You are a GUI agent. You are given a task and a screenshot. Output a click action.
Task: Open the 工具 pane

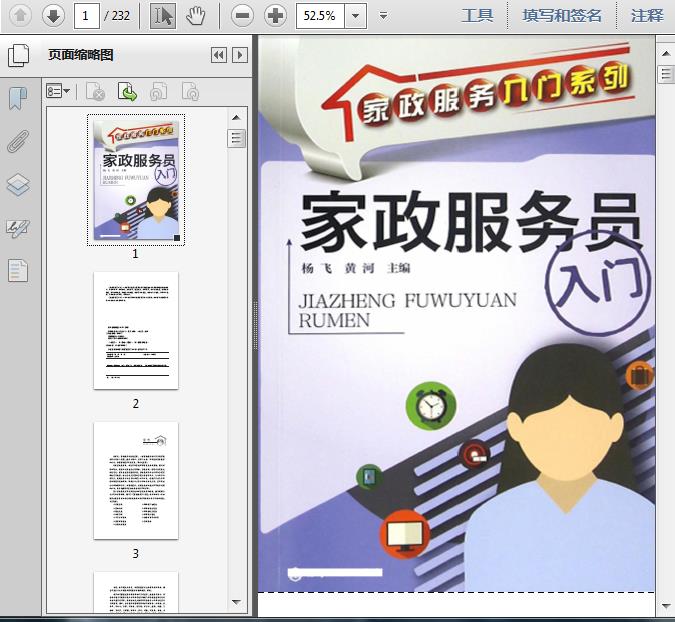tap(477, 15)
